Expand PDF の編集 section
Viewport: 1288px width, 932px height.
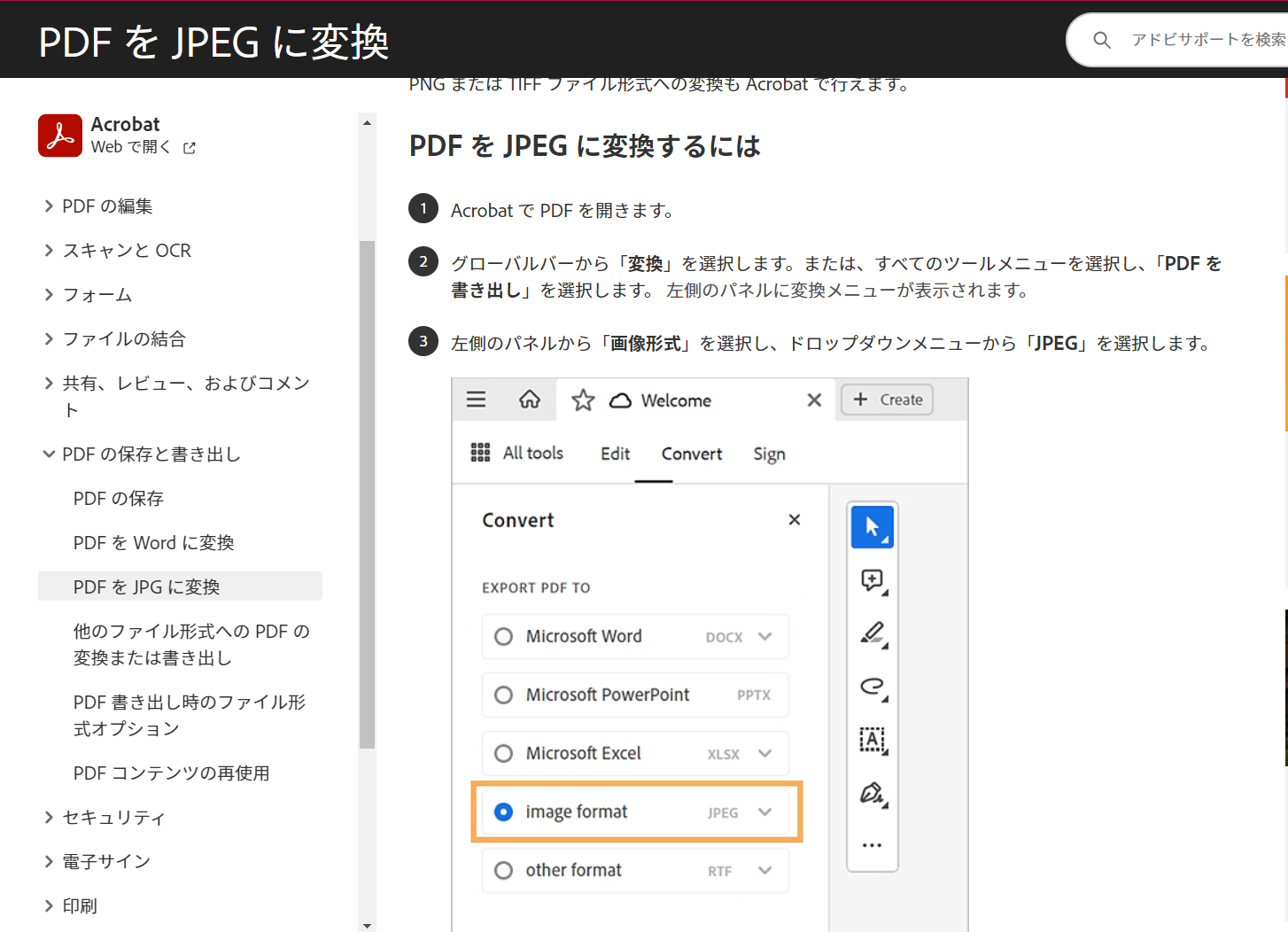(49, 206)
